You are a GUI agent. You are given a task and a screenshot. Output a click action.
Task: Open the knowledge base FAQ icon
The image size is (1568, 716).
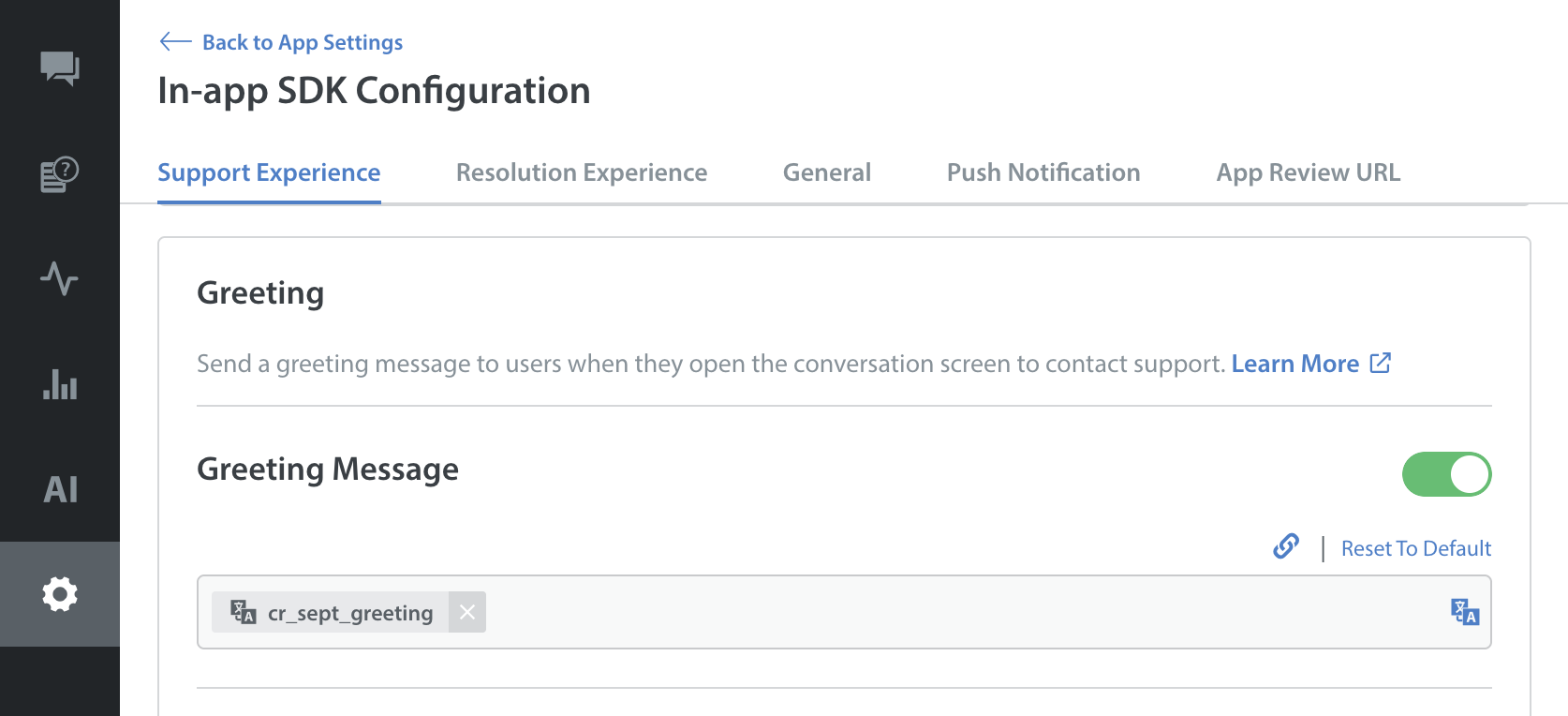click(60, 175)
